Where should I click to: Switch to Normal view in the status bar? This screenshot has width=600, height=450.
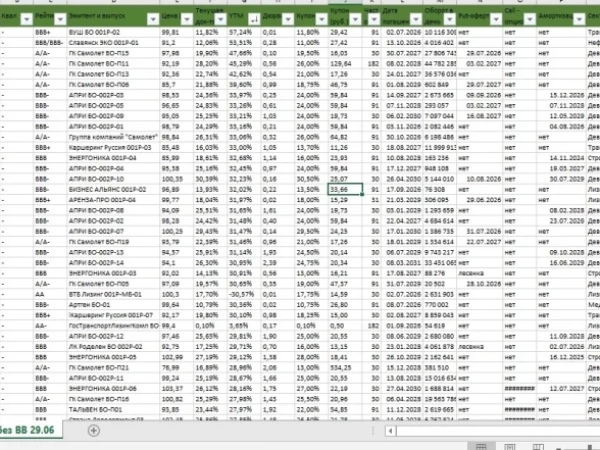[481, 447]
